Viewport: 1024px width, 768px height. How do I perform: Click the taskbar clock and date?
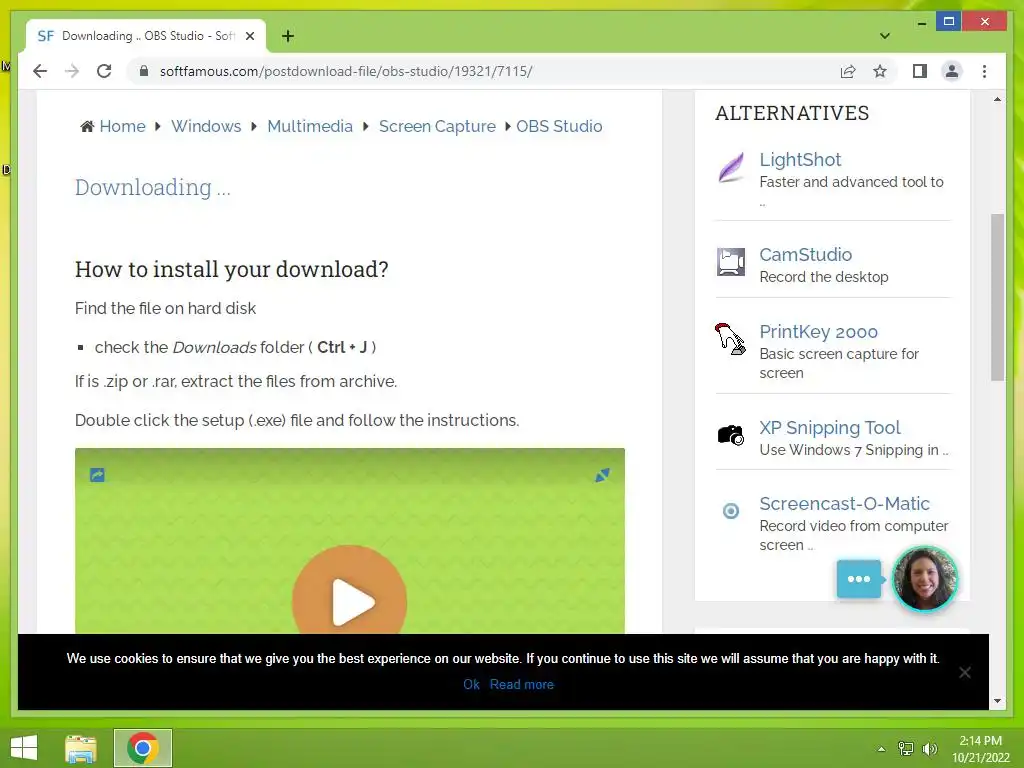[x=980, y=749]
